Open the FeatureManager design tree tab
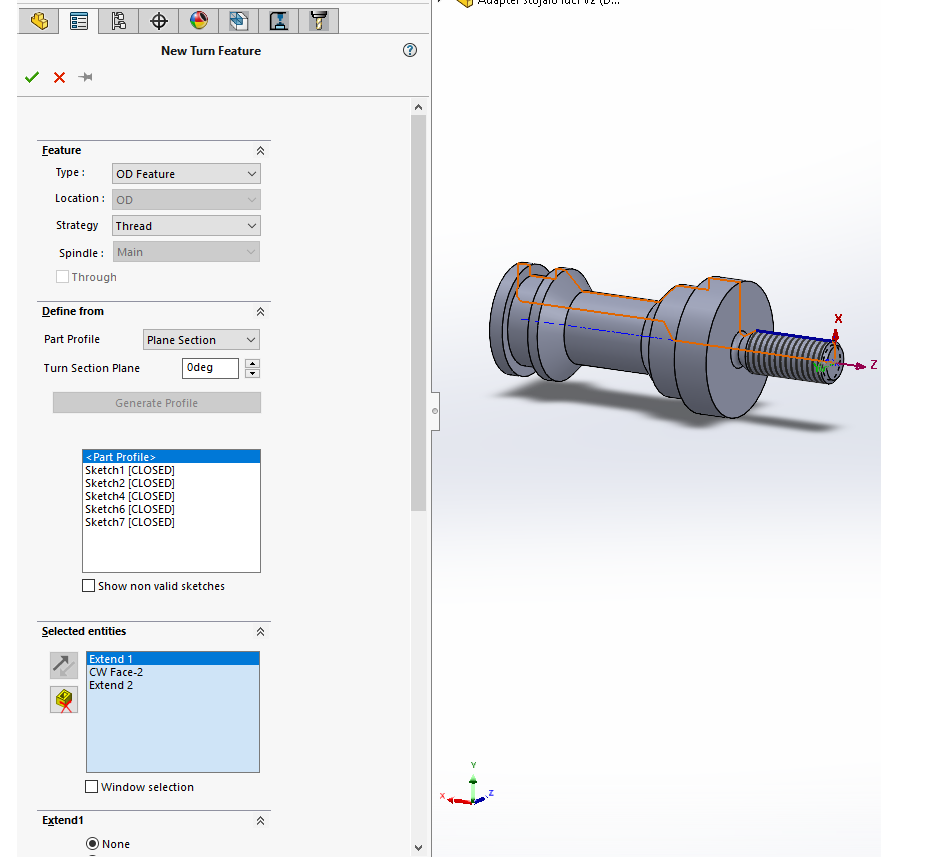The image size is (942, 867). (40, 20)
